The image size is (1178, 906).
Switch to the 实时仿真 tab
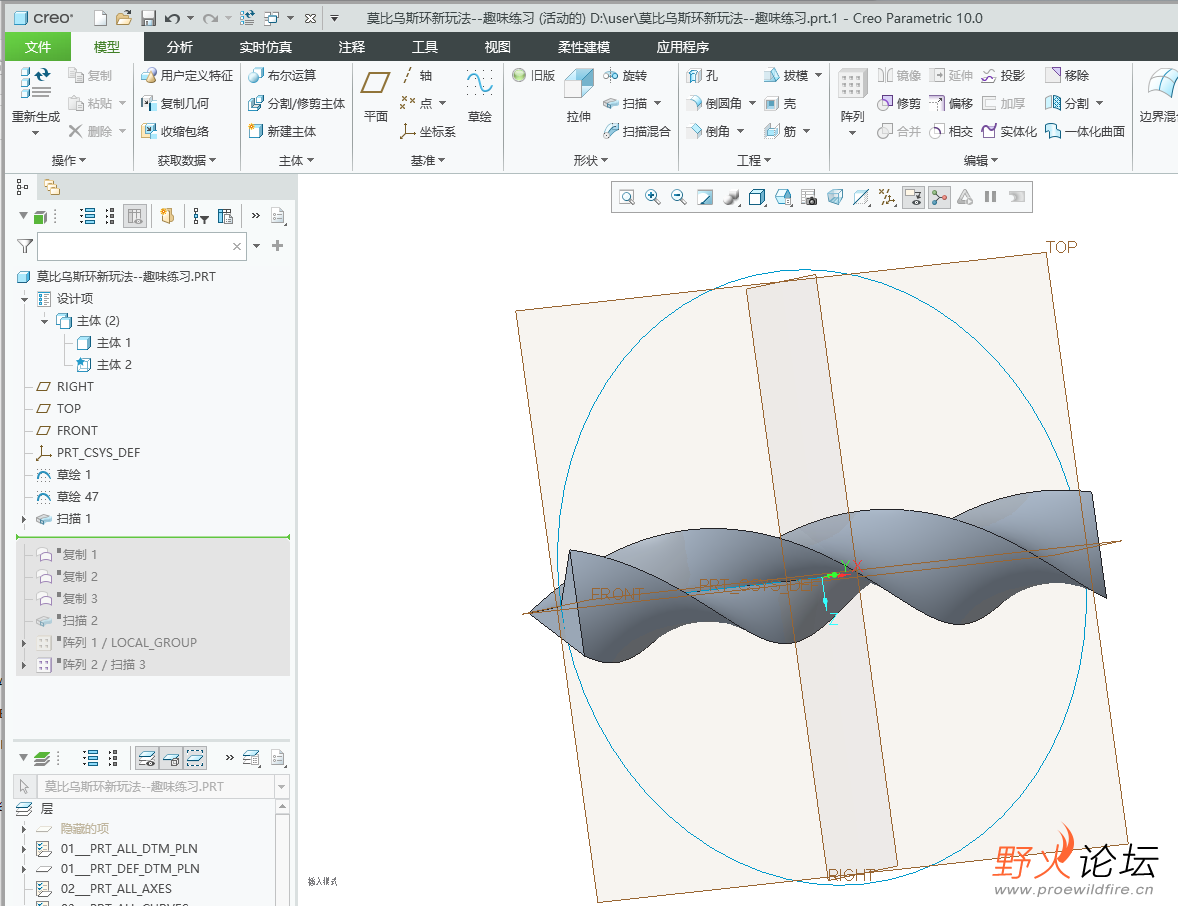coord(265,47)
